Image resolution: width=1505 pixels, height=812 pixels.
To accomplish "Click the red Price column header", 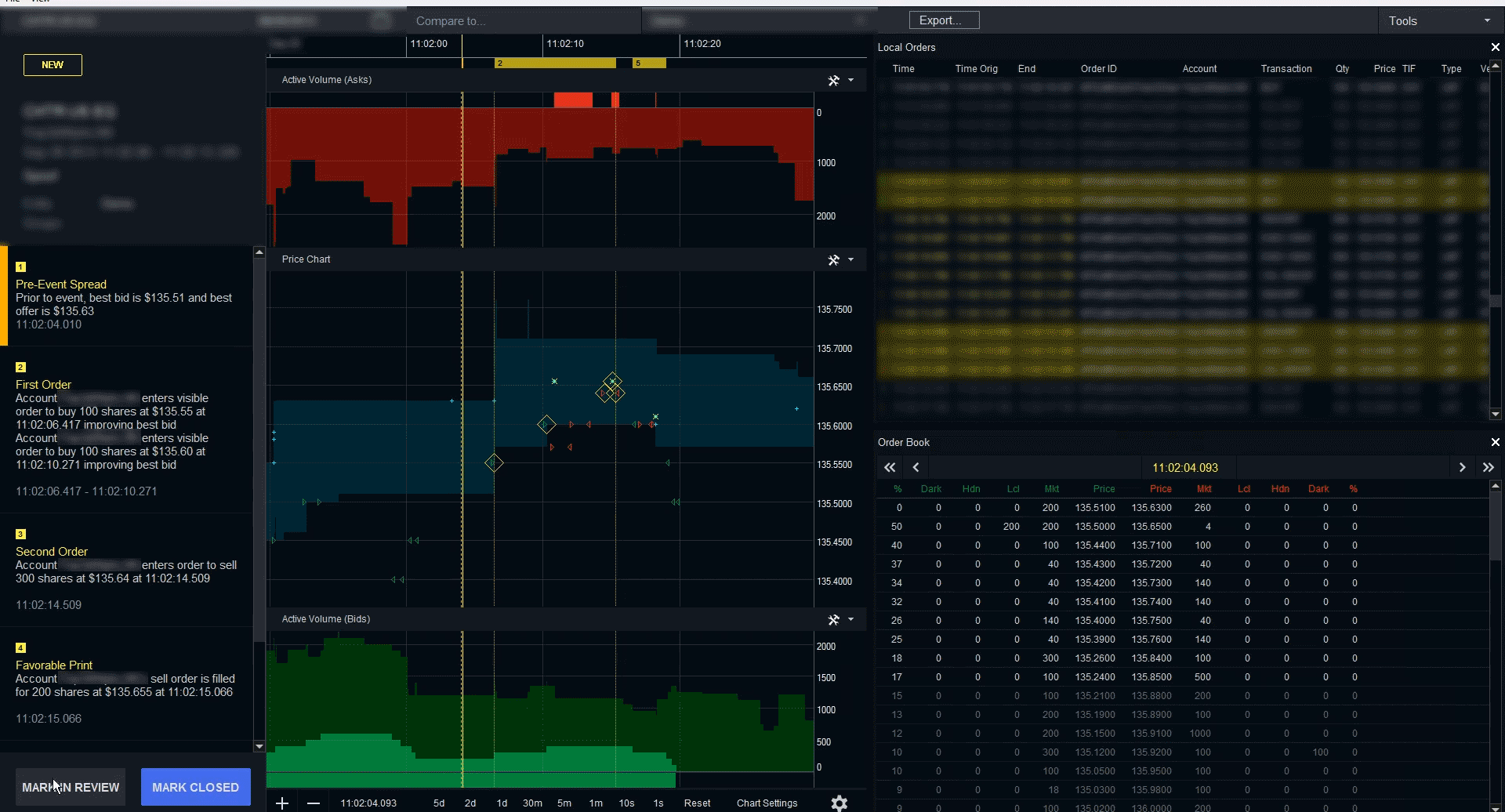I will point(1160,489).
